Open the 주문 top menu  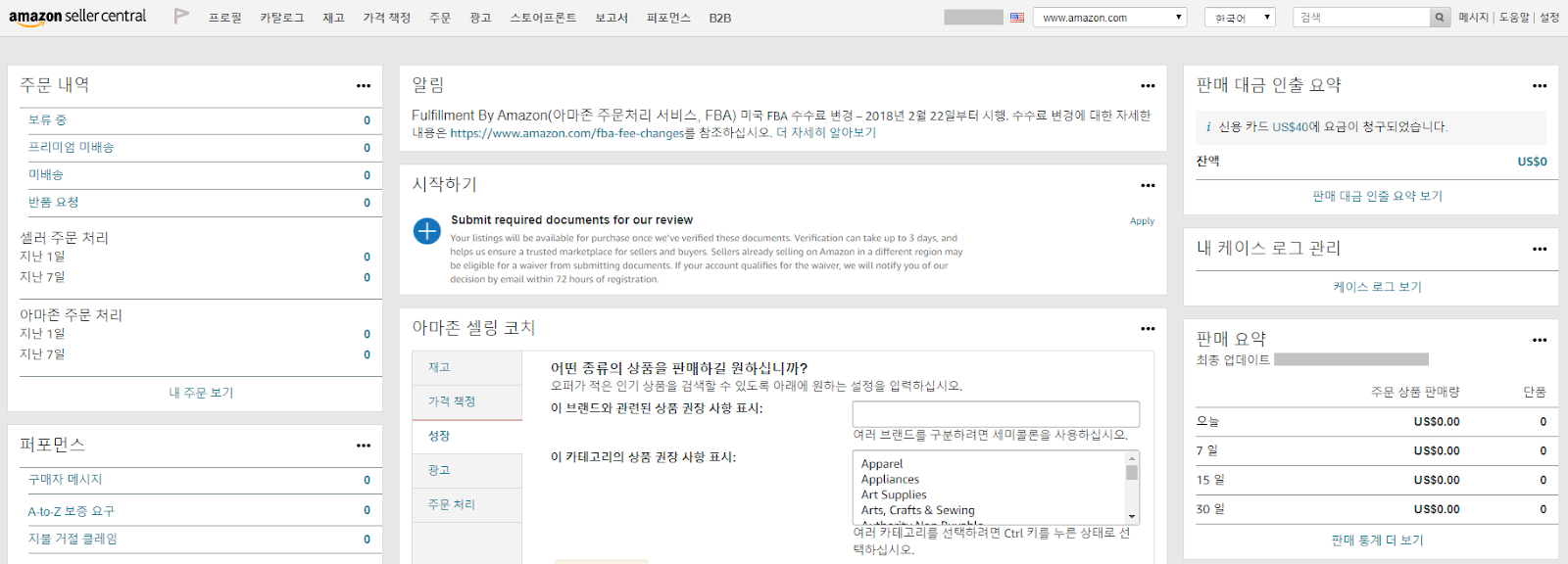click(x=440, y=18)
